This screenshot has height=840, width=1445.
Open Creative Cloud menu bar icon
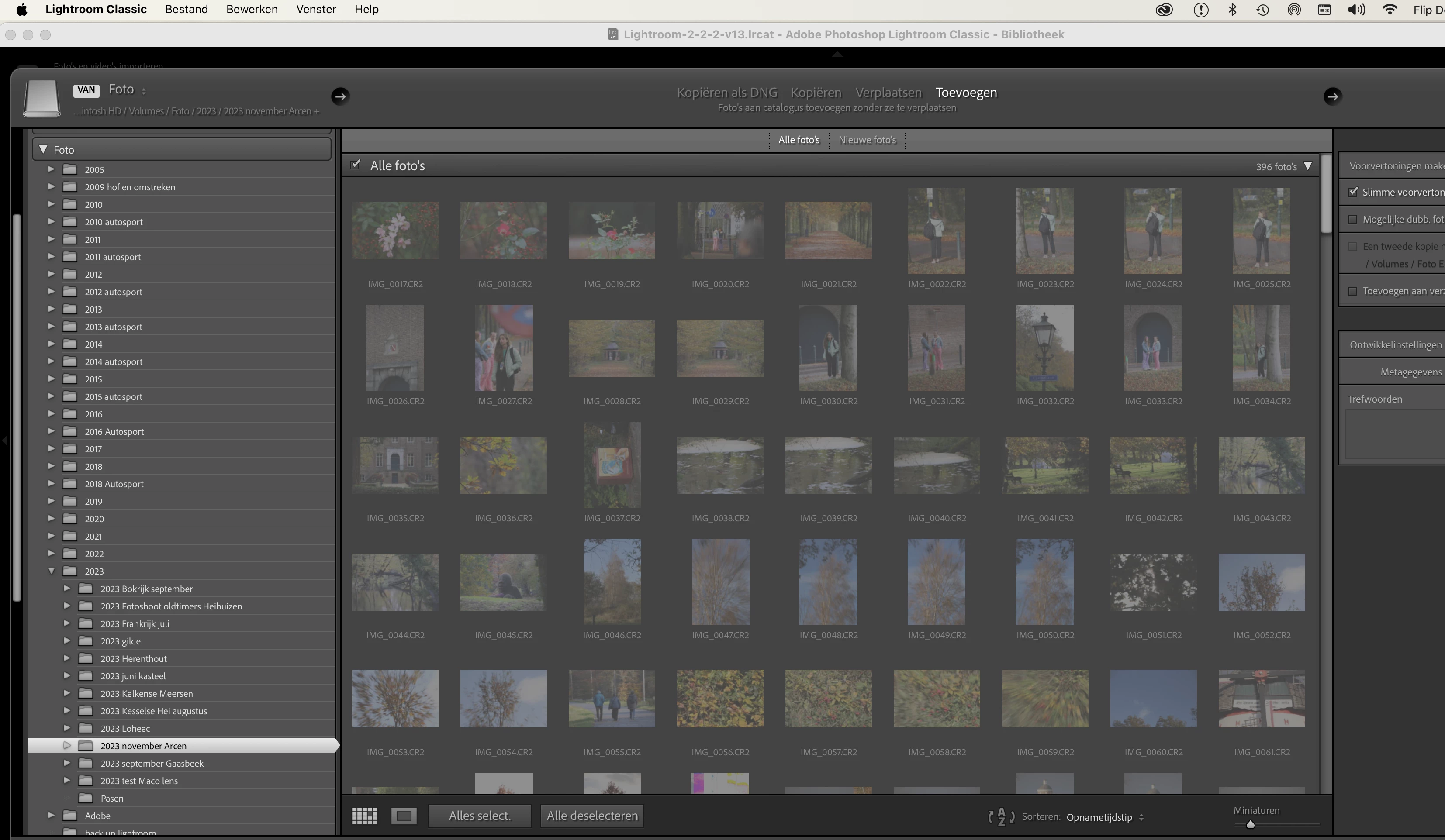(x=1164, y=10)
